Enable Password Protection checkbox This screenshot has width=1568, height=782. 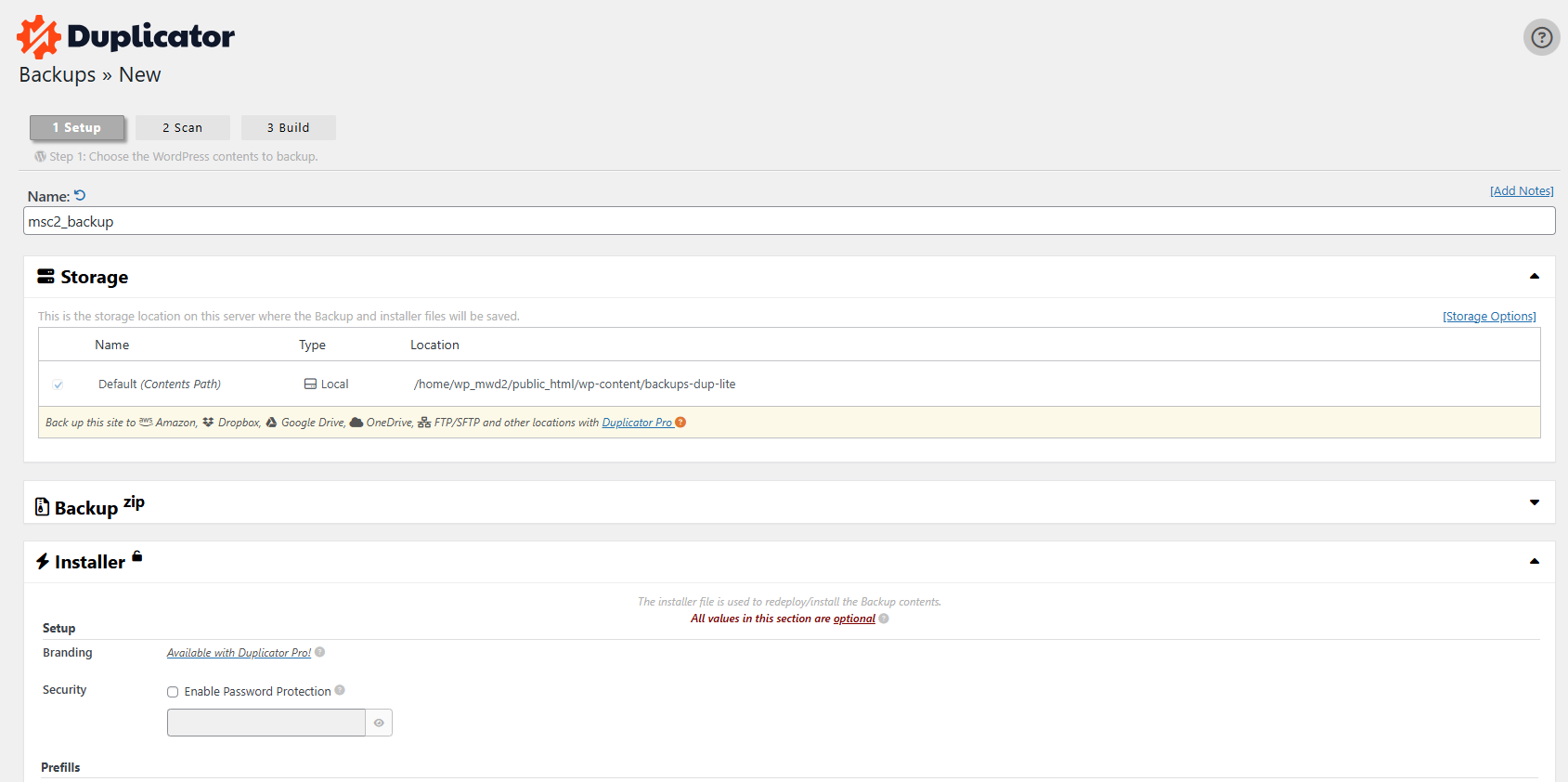(173, 692)
